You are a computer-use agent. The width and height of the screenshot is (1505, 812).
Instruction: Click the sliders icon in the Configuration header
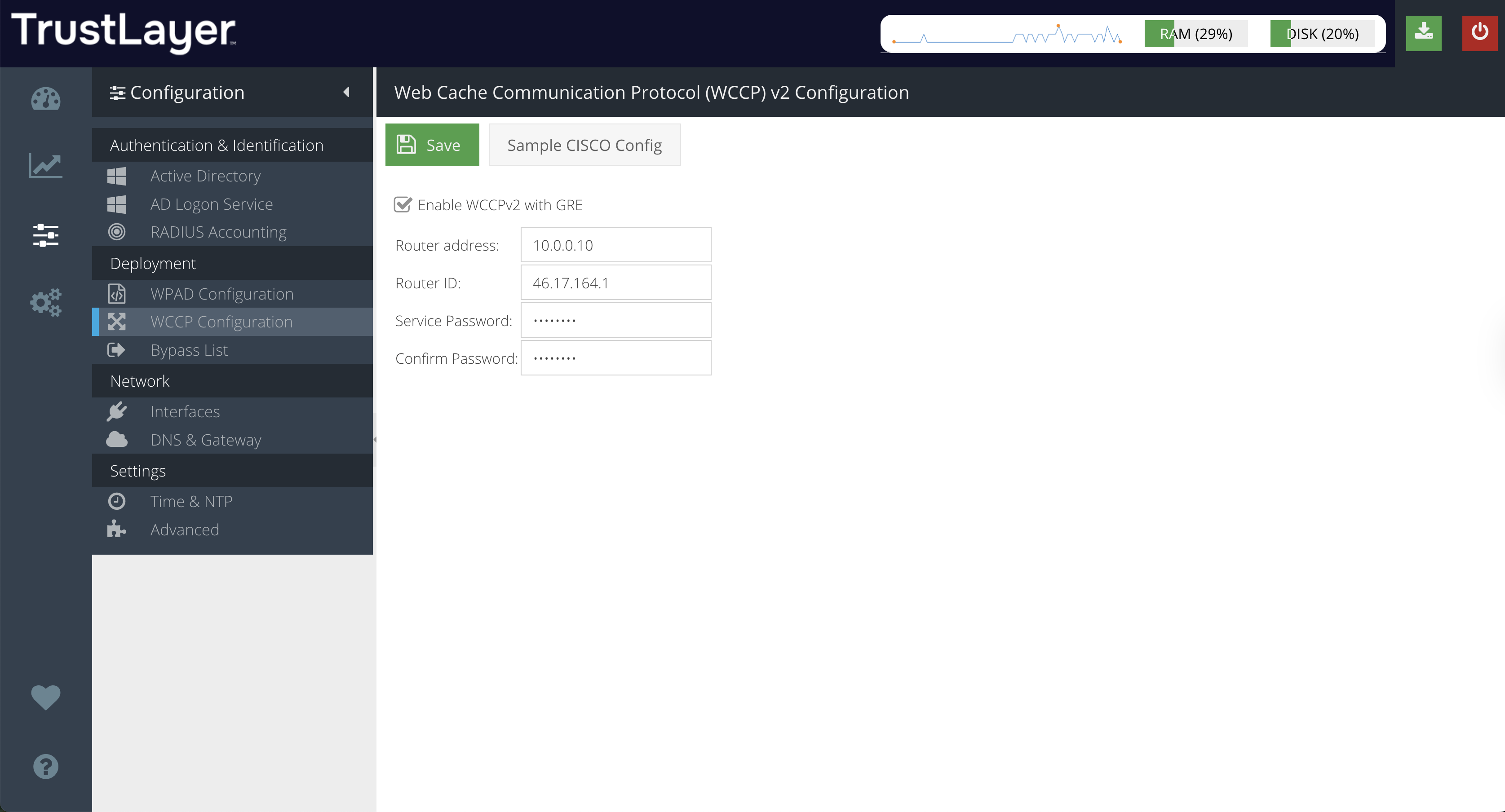(117, 93)
